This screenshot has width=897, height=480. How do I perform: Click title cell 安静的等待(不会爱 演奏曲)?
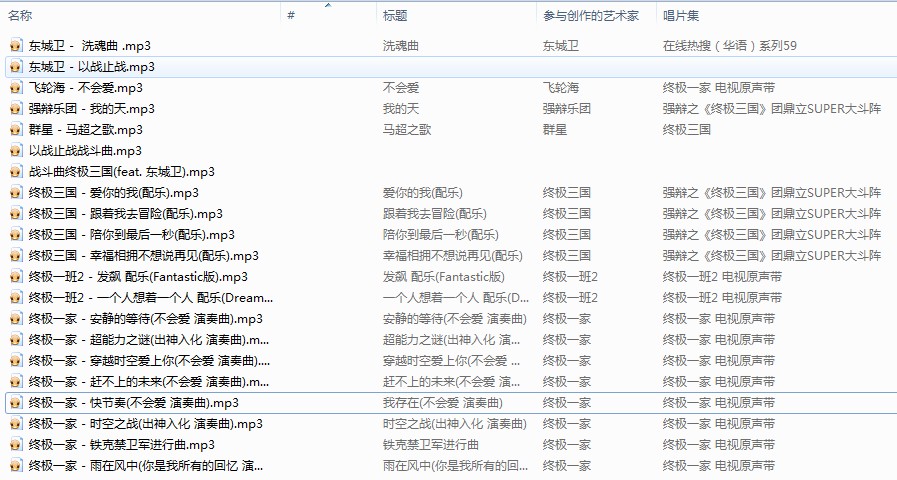tap(455, 319)
